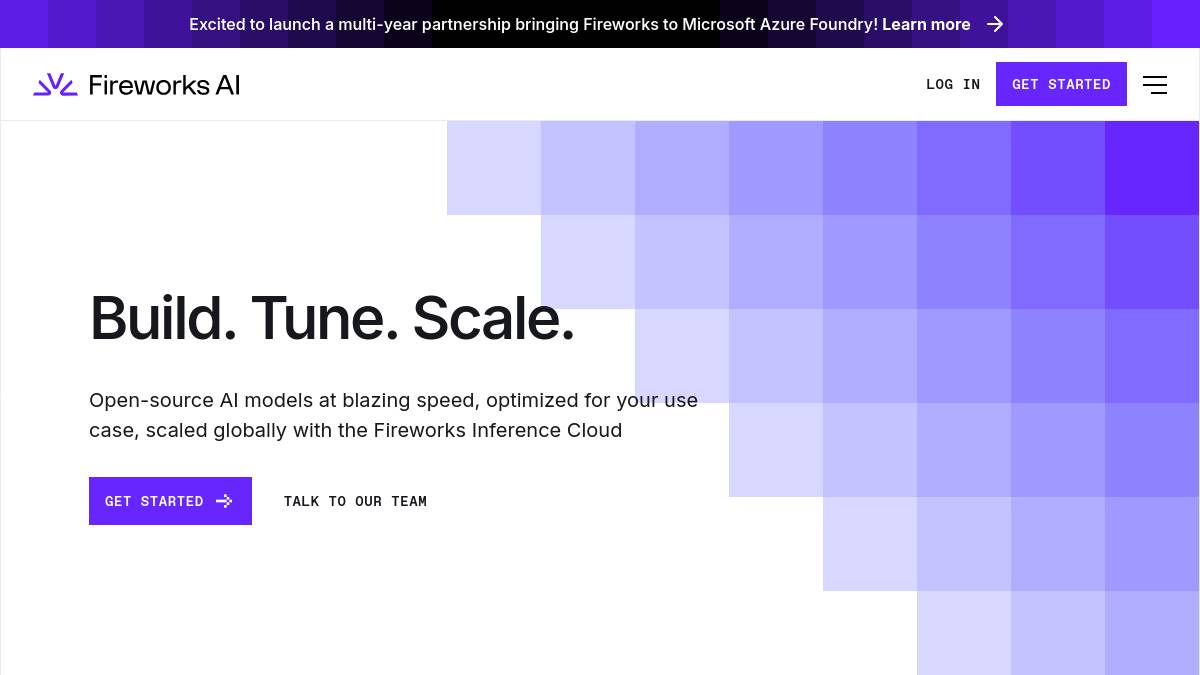Click the pale lavender square behind "your use"
Screen dimensions: 1200x675
(682, 356)
